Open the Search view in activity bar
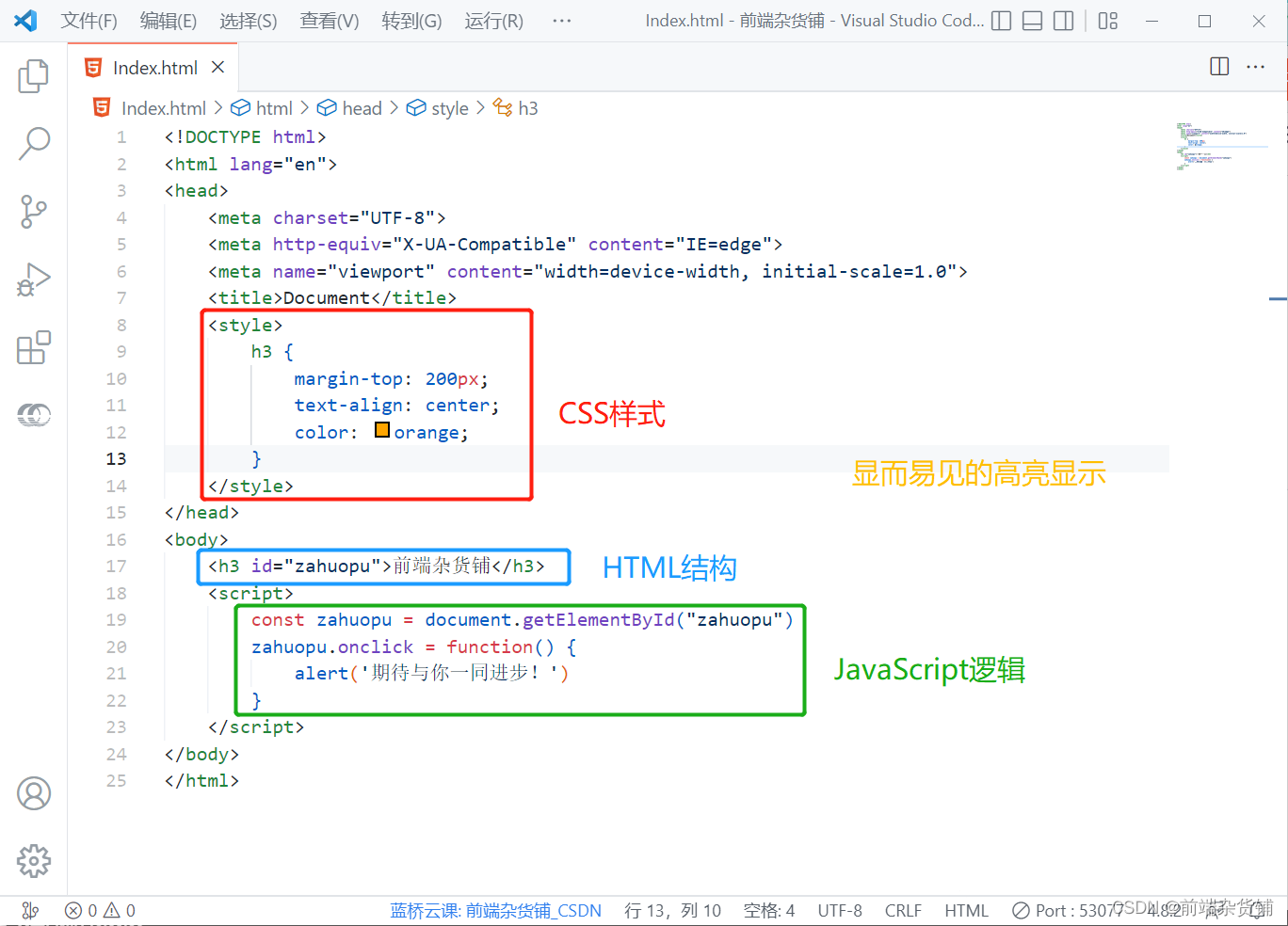Image resolution: width=1288 pixels, height=926 pixels. pyautogui.click(x=34, y=144)
